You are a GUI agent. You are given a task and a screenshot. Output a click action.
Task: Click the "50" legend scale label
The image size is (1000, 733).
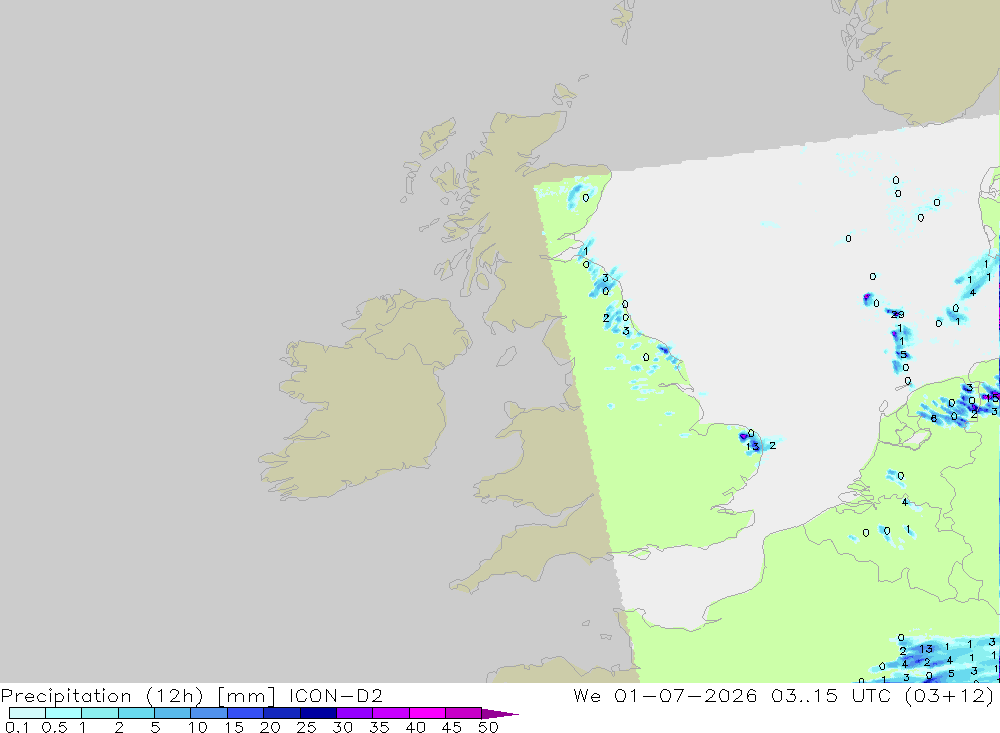click(x=488, y=727)
